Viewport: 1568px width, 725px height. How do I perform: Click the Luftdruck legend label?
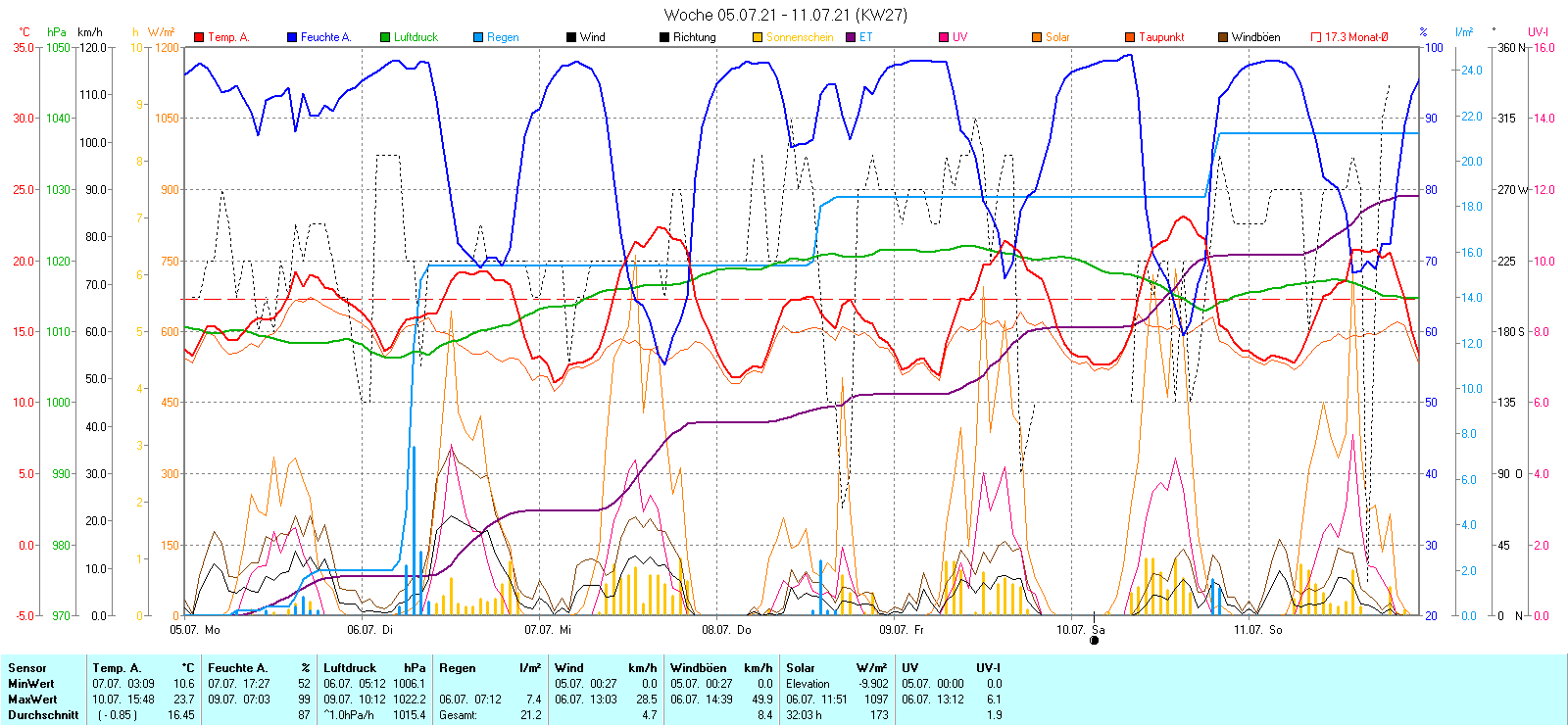pyautogui.click(x=416, y=37)
